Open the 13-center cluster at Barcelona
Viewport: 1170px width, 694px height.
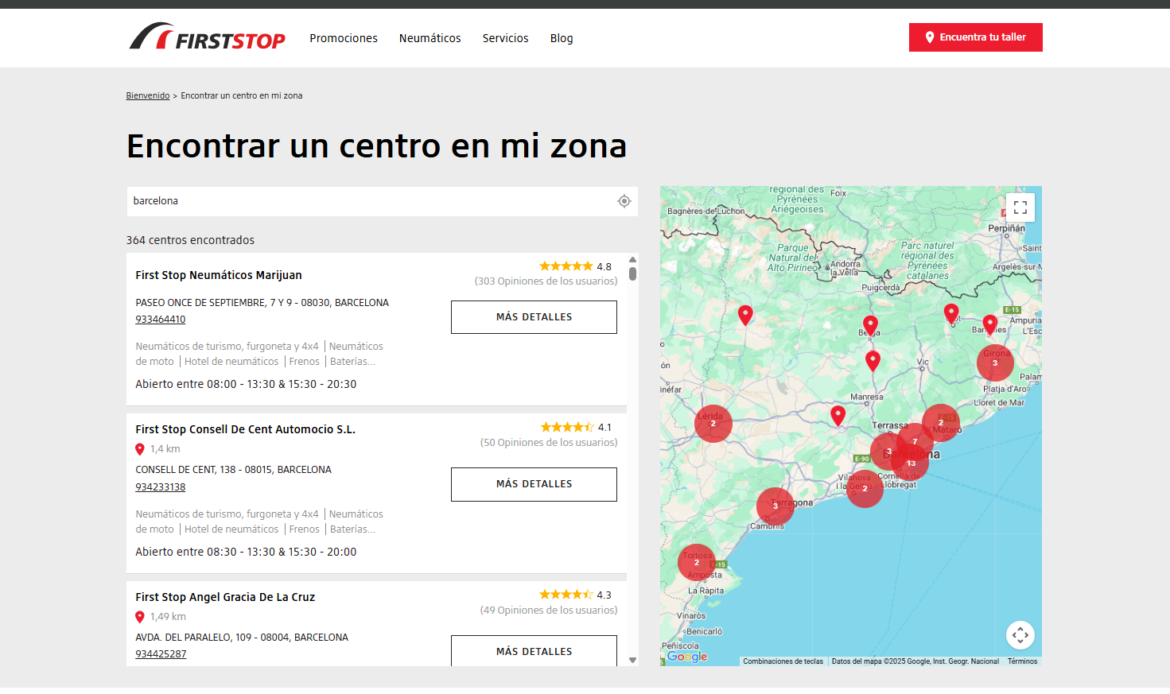coord(911,463)
